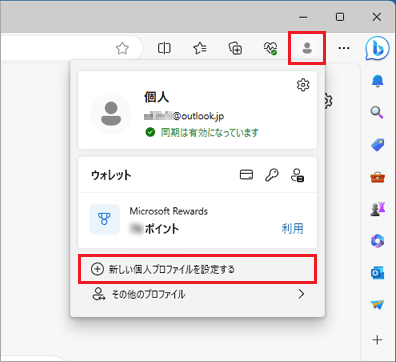Open wallet personal info icon
The width and height of the screenshot is (396, 362).
(297, 175)
